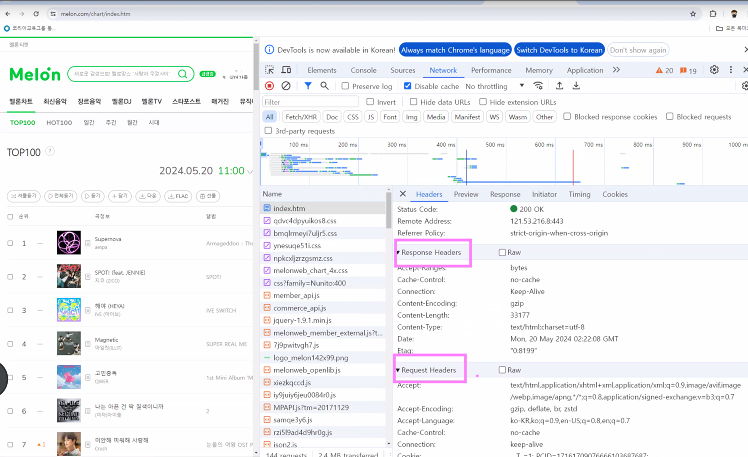Select jquery-1.9.1.min.js request
The width and height of the screenshot is (748, 457).
pyautogui.click(x=323, y=320)
